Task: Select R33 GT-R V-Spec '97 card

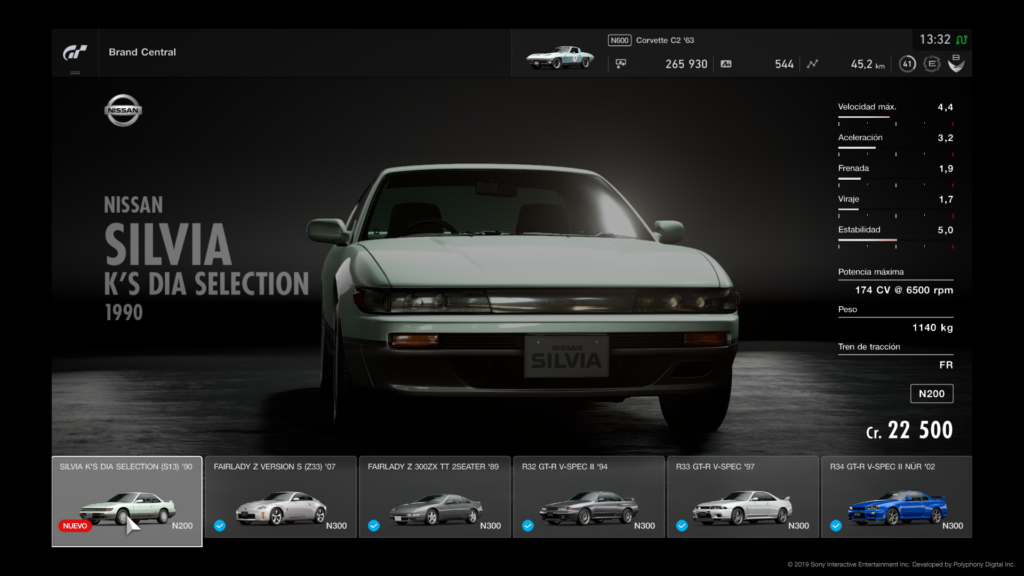Action: pos(743,497)
